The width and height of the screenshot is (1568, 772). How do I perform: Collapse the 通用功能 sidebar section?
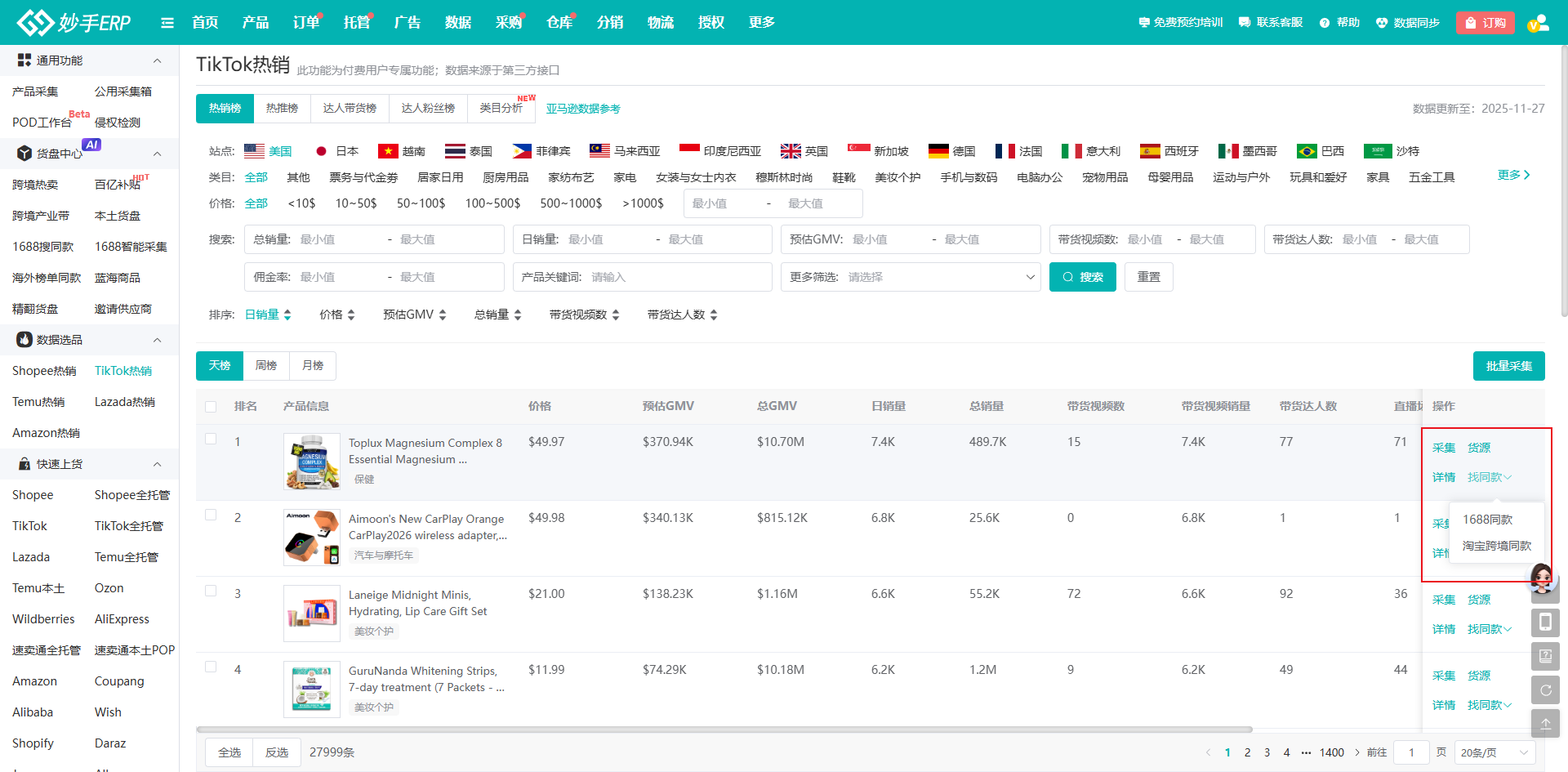(157, 60)
